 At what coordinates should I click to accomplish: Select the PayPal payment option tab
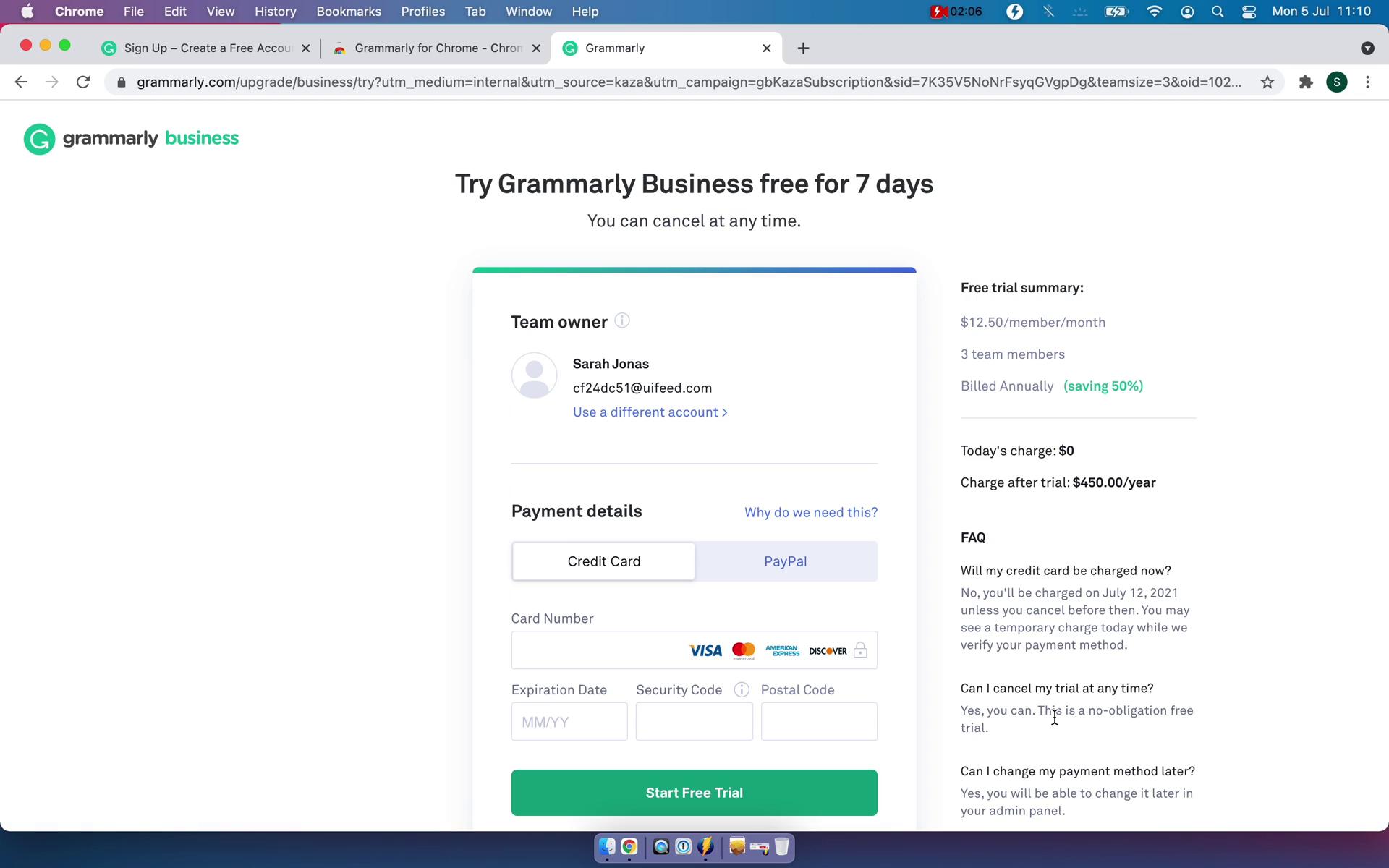pos(785,561)
